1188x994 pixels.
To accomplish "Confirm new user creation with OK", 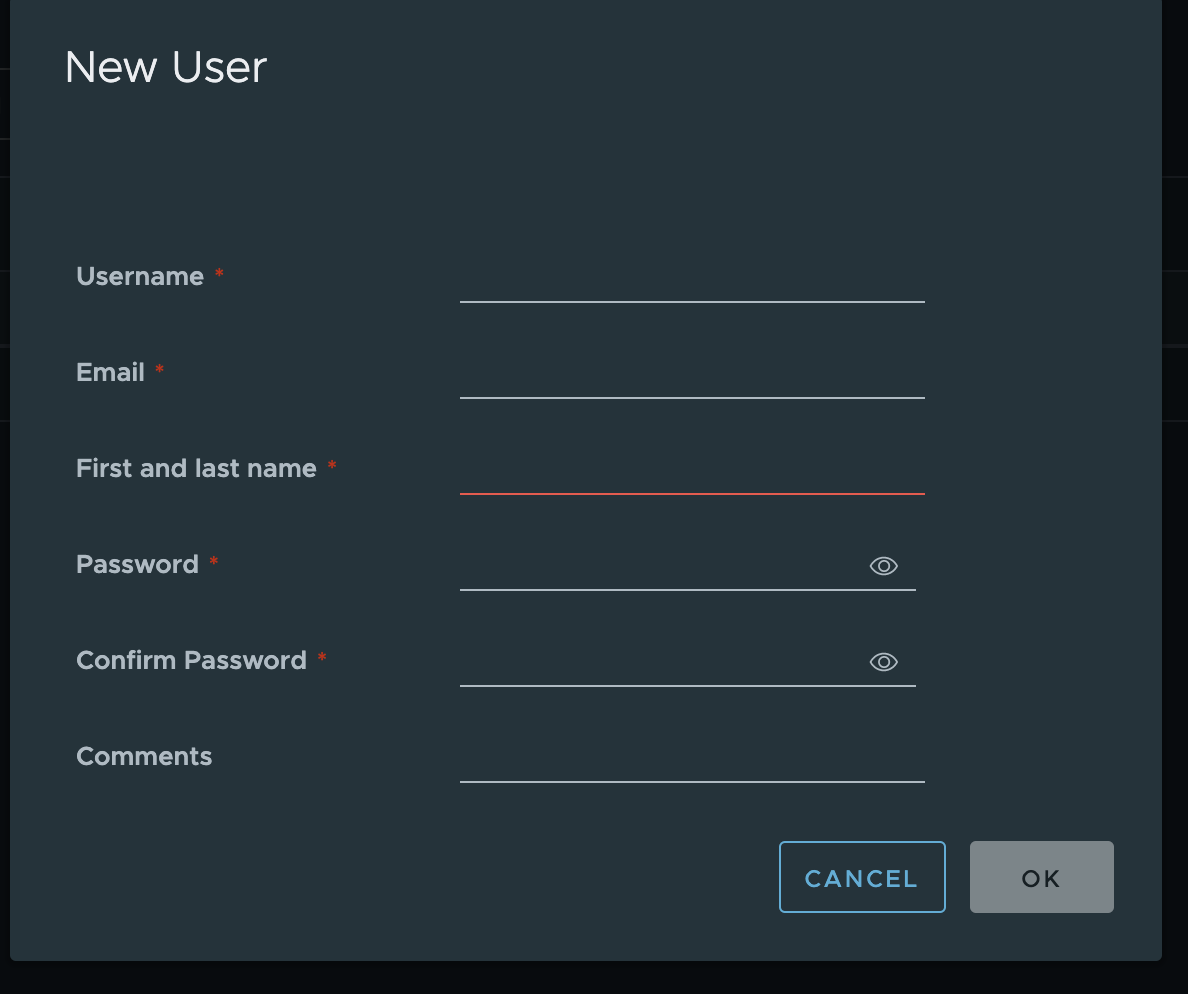I will click(1041, 877).
